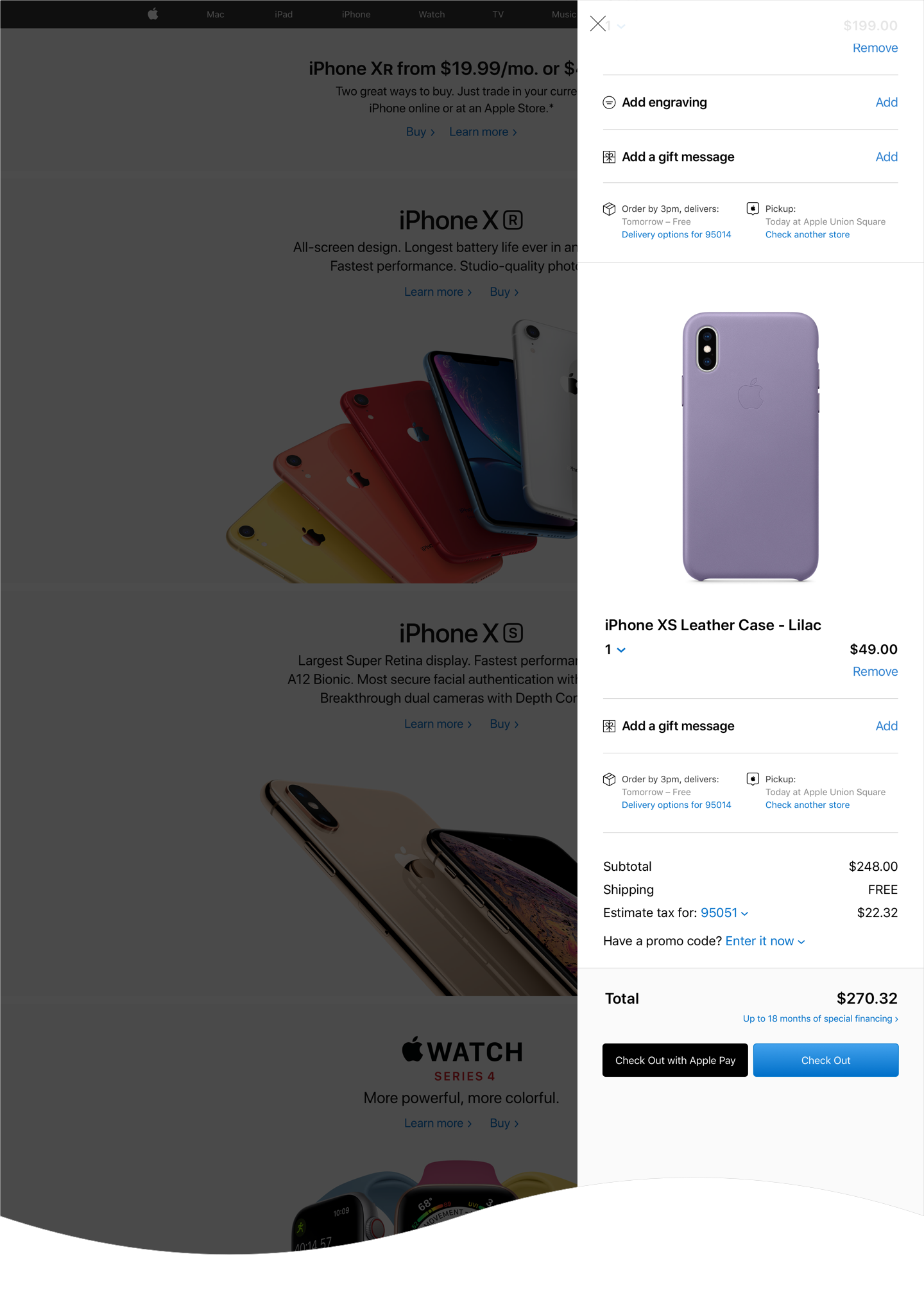The width and height of the screenshot is (924, 1304).
Task: Open quantity dropdown for Leather Case
Action: [x=615, y=649]
